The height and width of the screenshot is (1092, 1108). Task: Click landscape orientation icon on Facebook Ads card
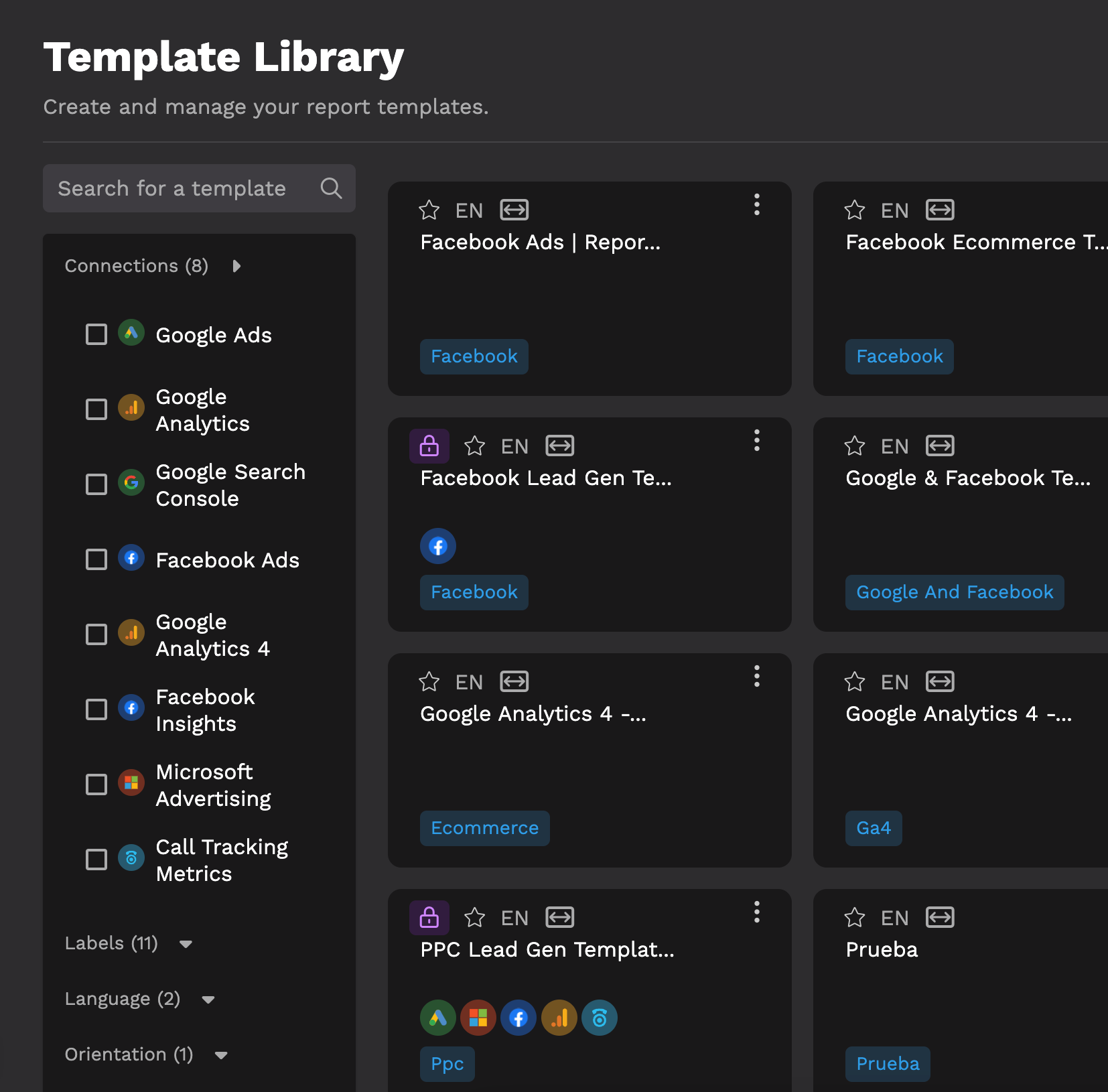(x=514, y=210)
